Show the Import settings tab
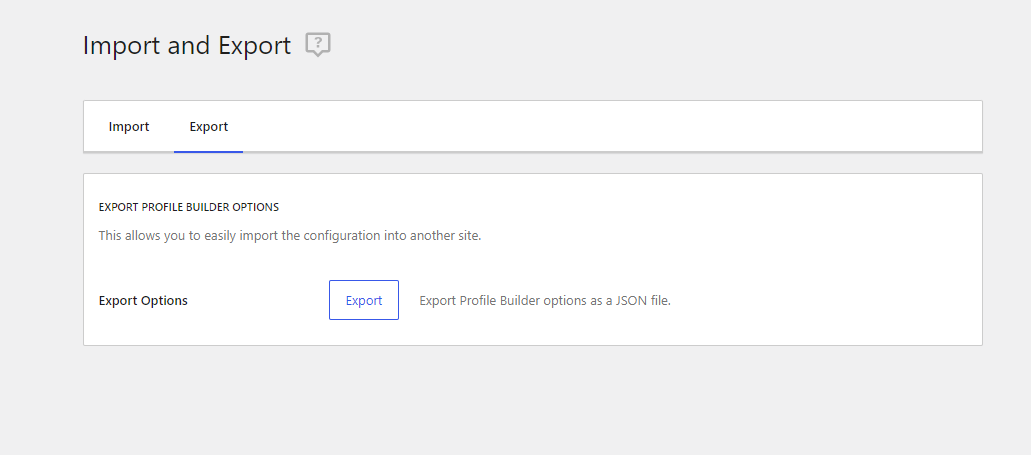This screenshot has width=1031, height=455. pyautogui.click(x=129, y=126)
